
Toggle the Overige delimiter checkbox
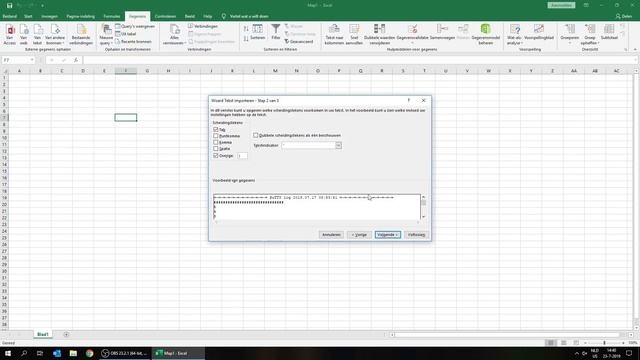(216, 156)
